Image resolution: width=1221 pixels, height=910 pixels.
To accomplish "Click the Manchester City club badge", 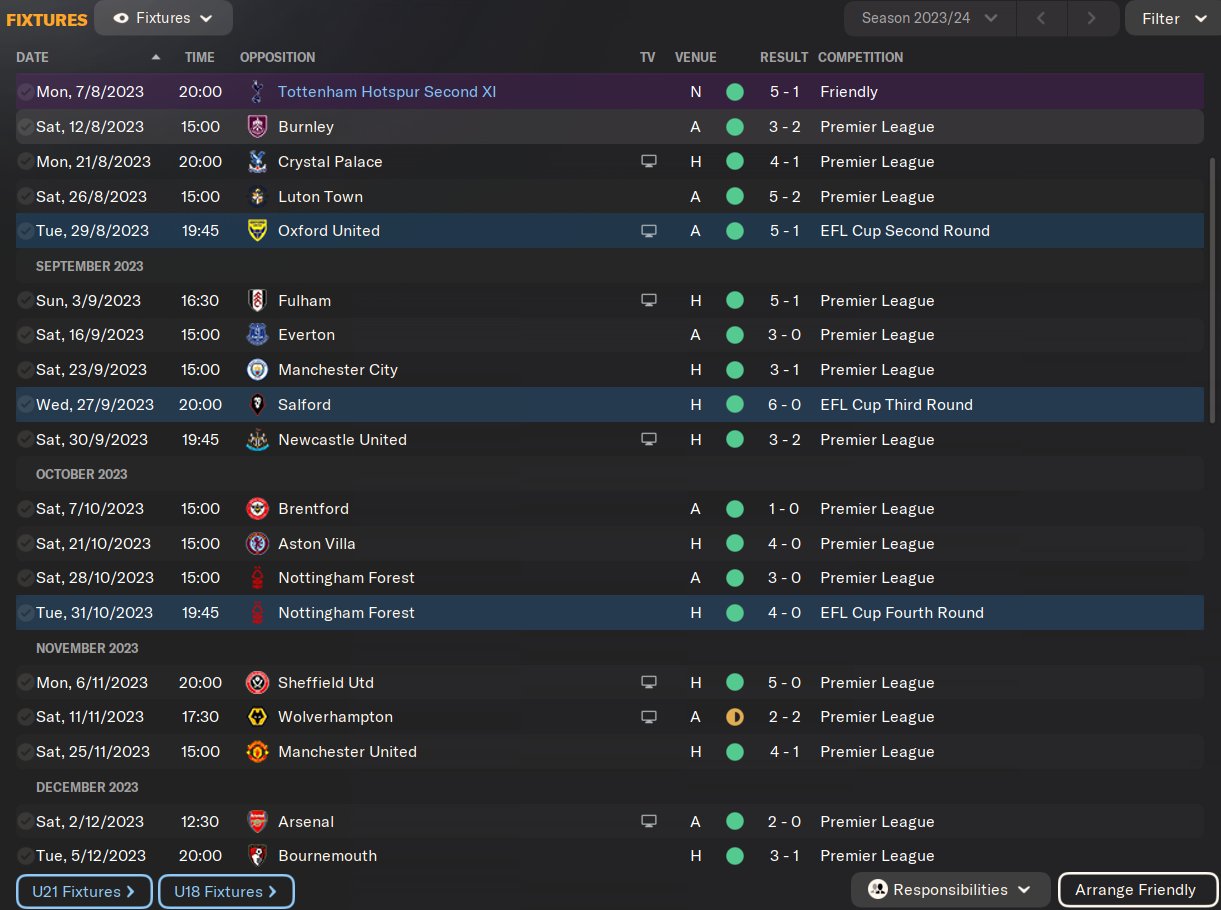I will tap(257, 370).
